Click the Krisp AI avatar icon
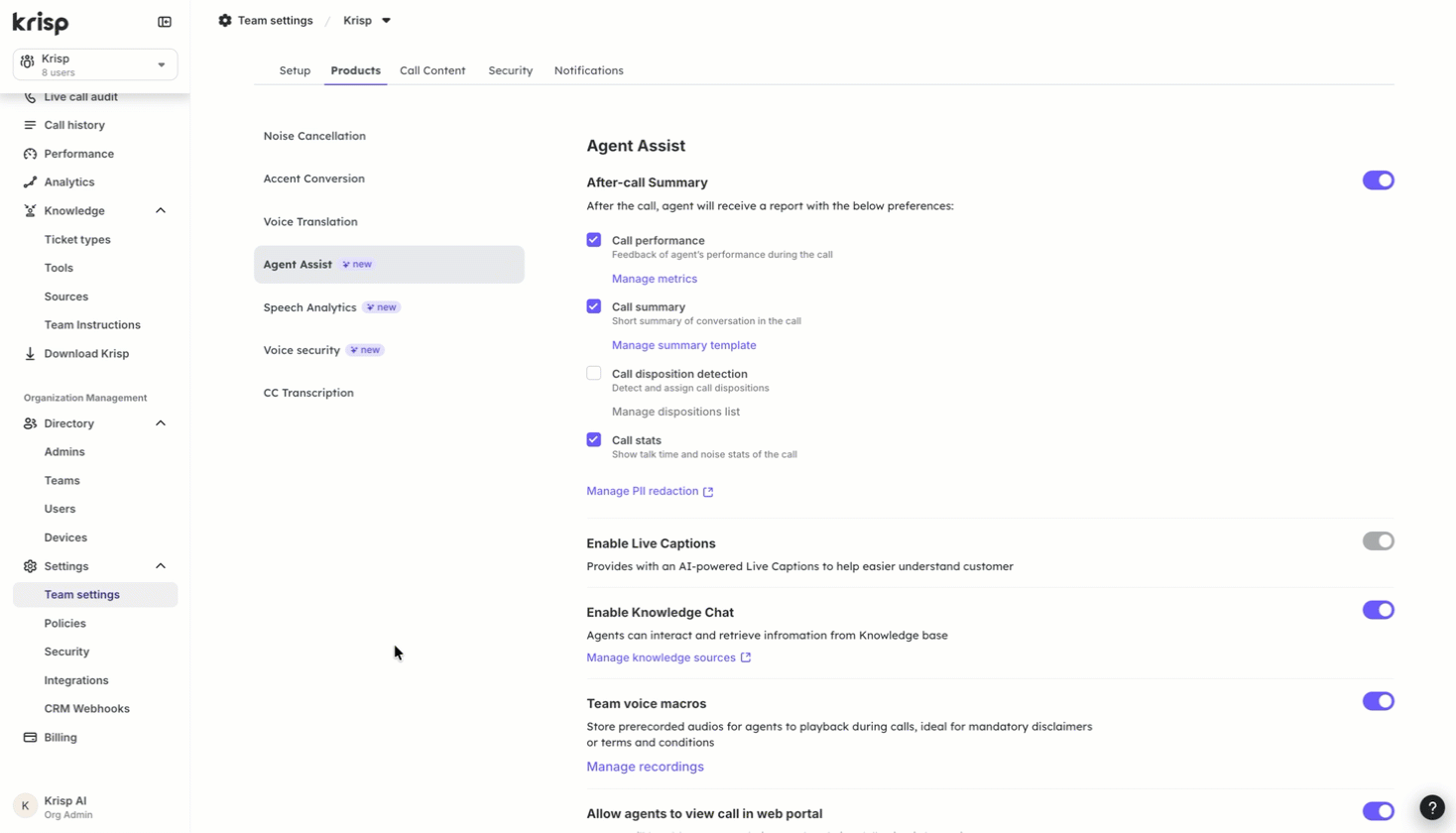1456x833 pixels. click(x=25, y=806)
